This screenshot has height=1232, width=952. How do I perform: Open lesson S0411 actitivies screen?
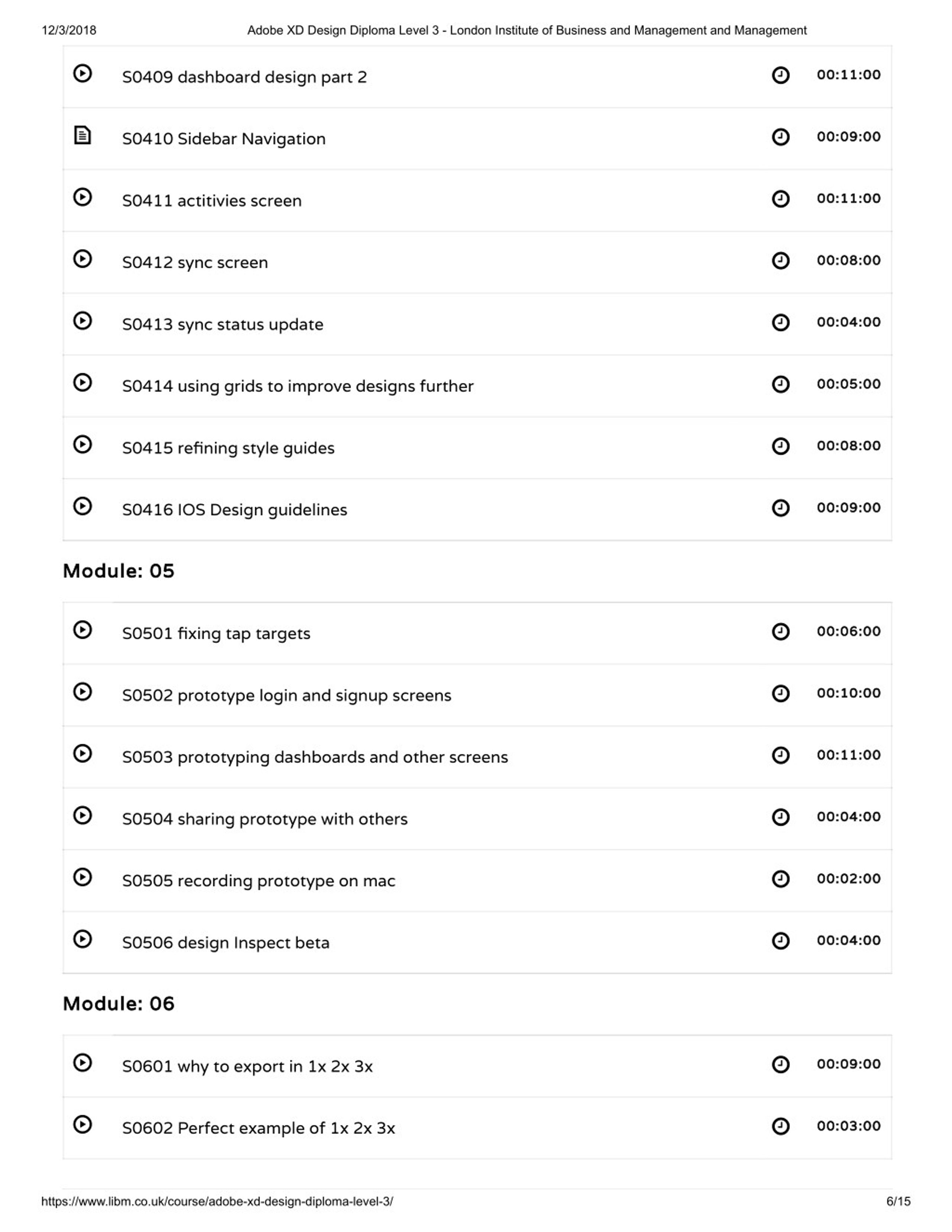pos(212,201)
